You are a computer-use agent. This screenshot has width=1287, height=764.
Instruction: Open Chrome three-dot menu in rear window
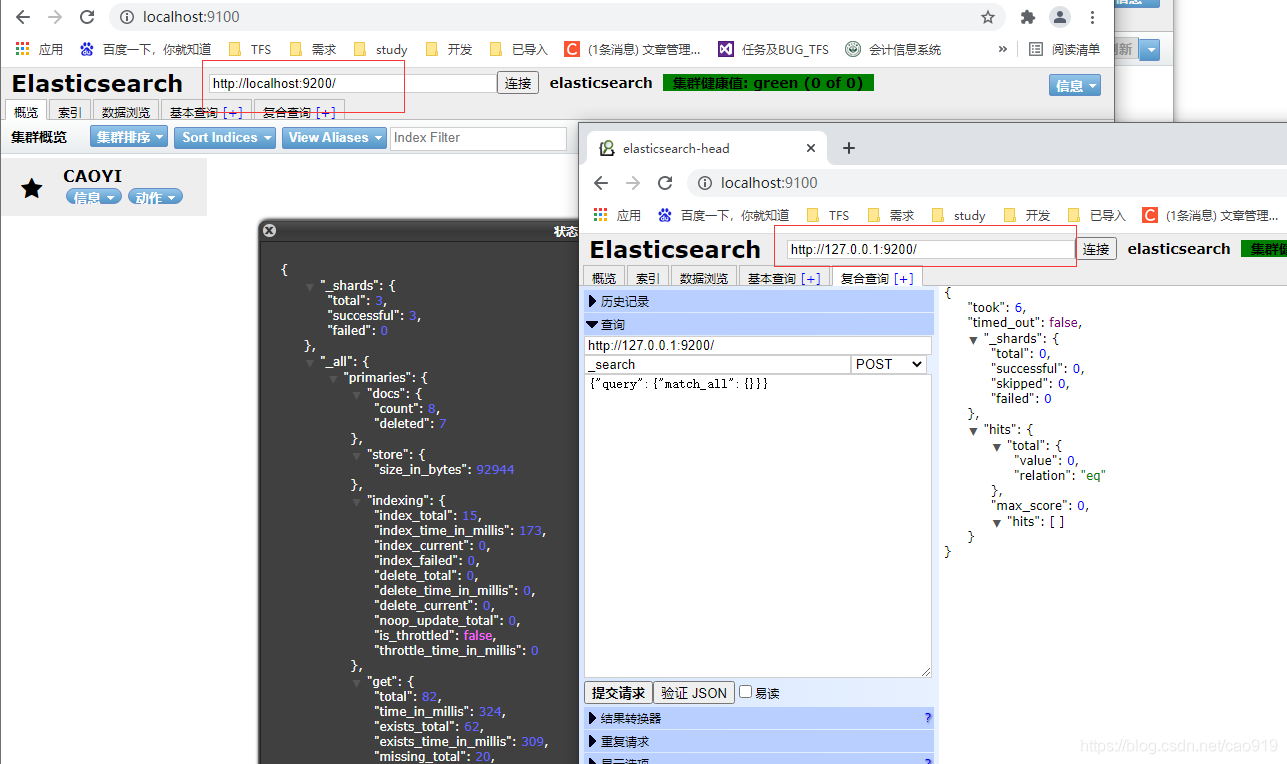(1093, 17)
